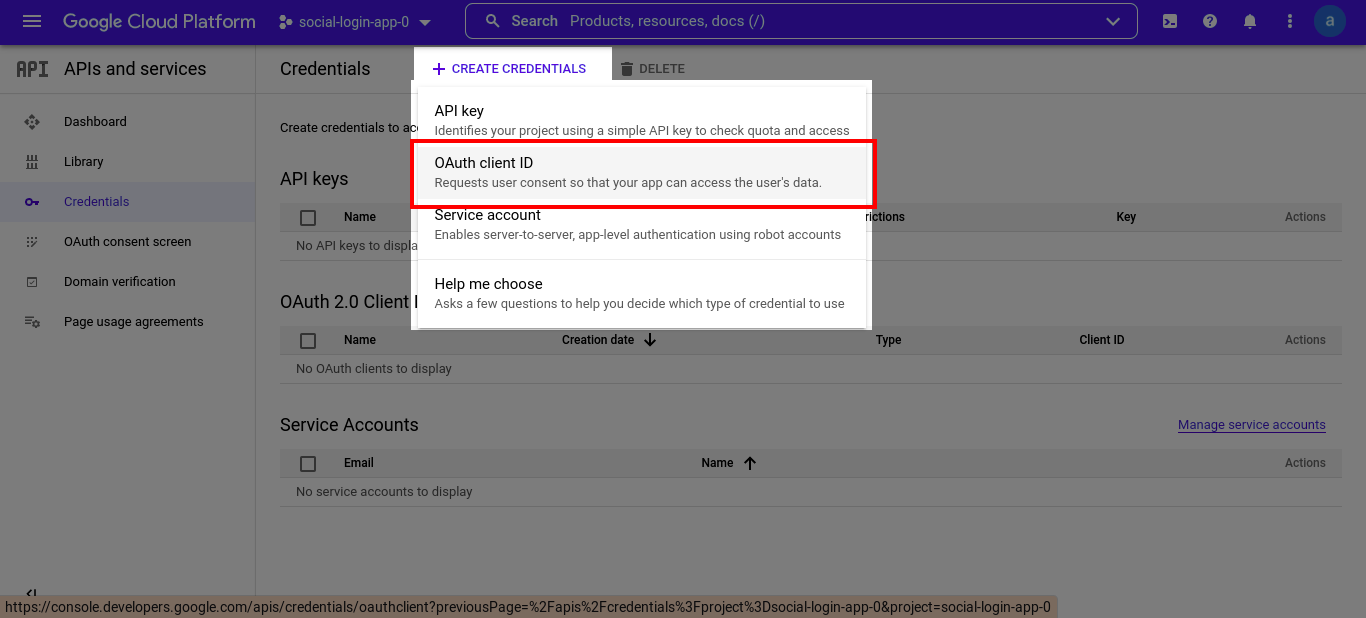The width and height of the screenshot is (1366, 618).
Task: Click the APIs and services heading
Action: (135, 69)
